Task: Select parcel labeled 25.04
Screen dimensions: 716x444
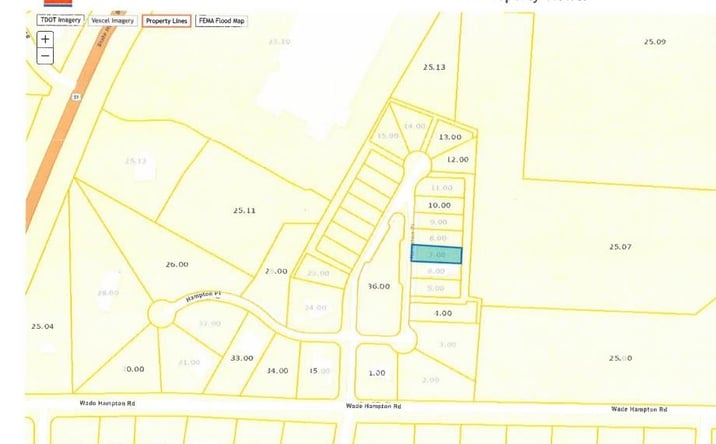Action: [x=42, y=327]
